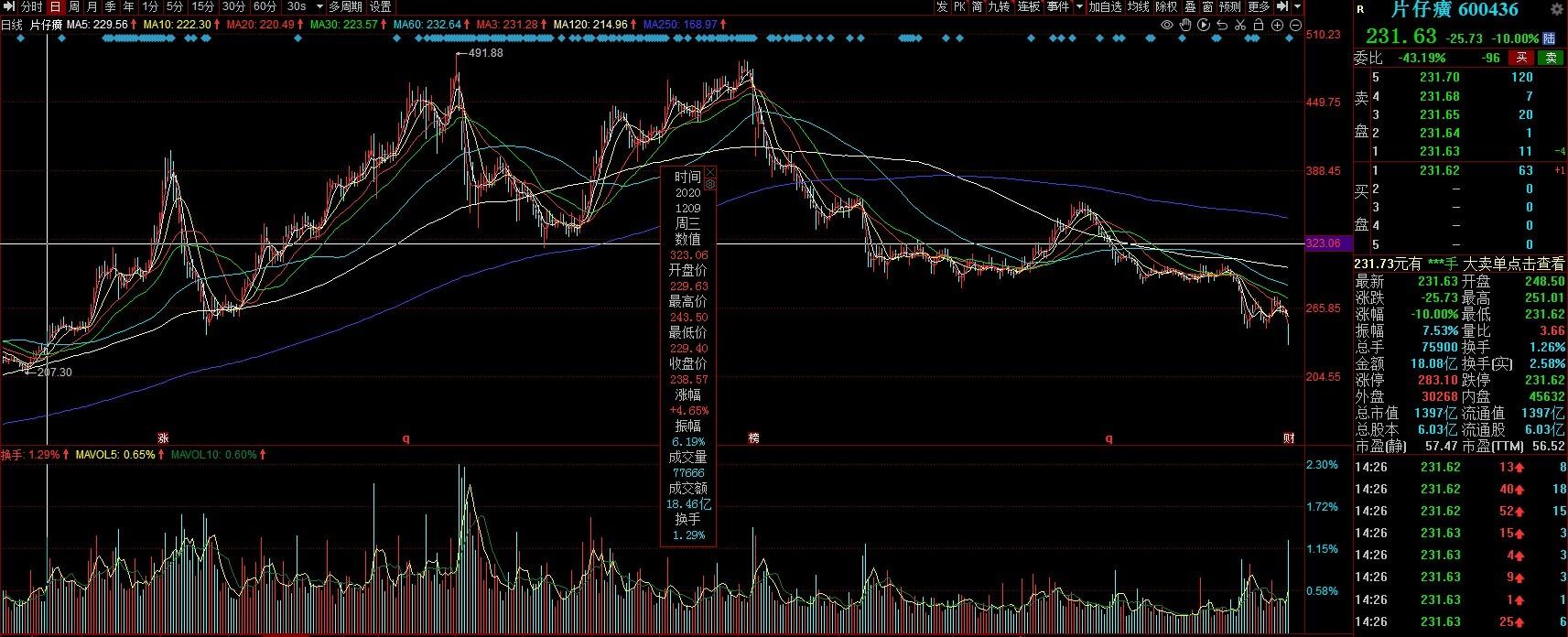Screen dimensions: 1568x637
Task: Zoom out with the minus circle icon
Action: (x=1295, y=25)
